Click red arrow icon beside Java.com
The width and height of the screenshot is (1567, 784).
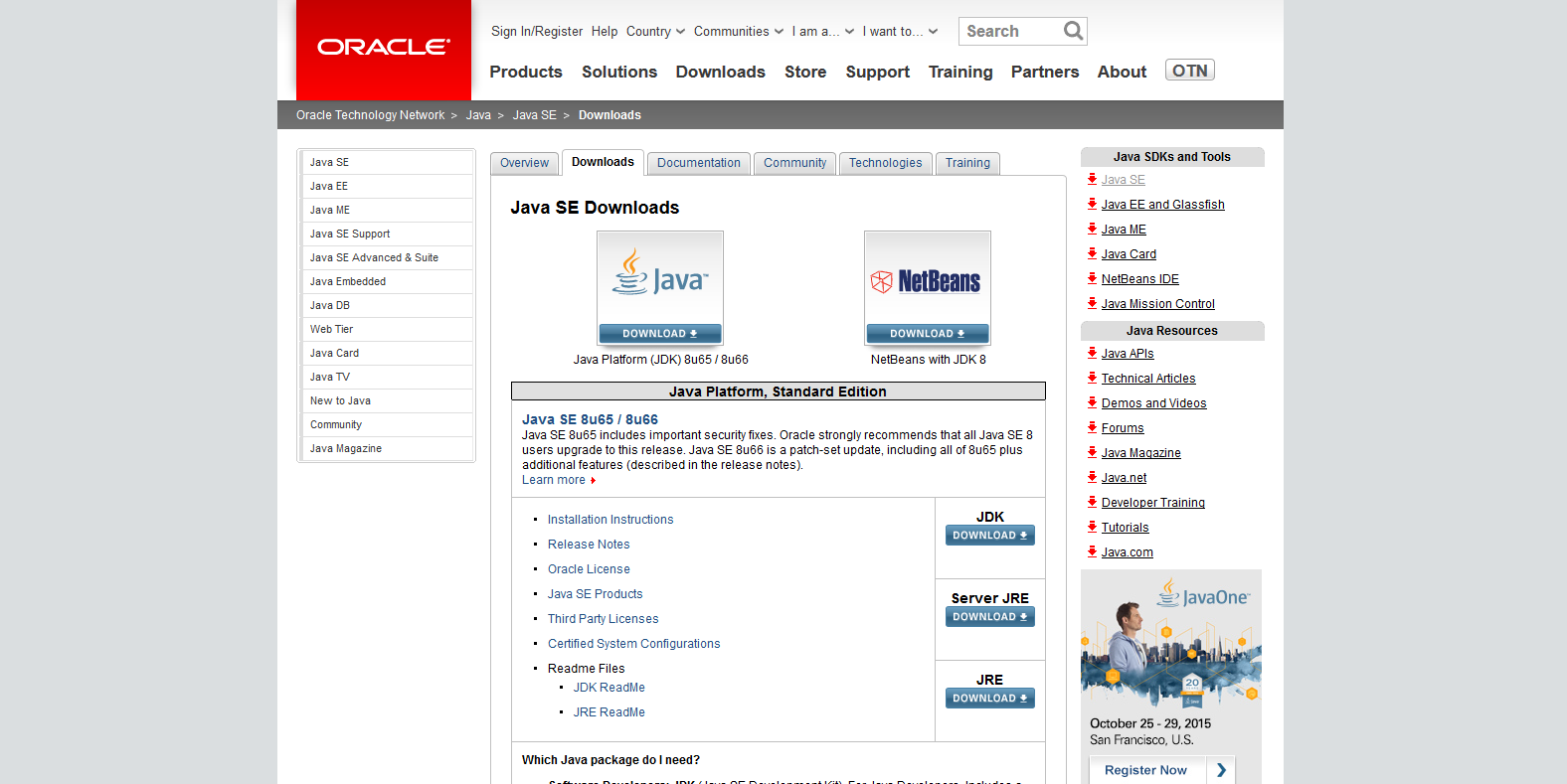(1092, 551)
